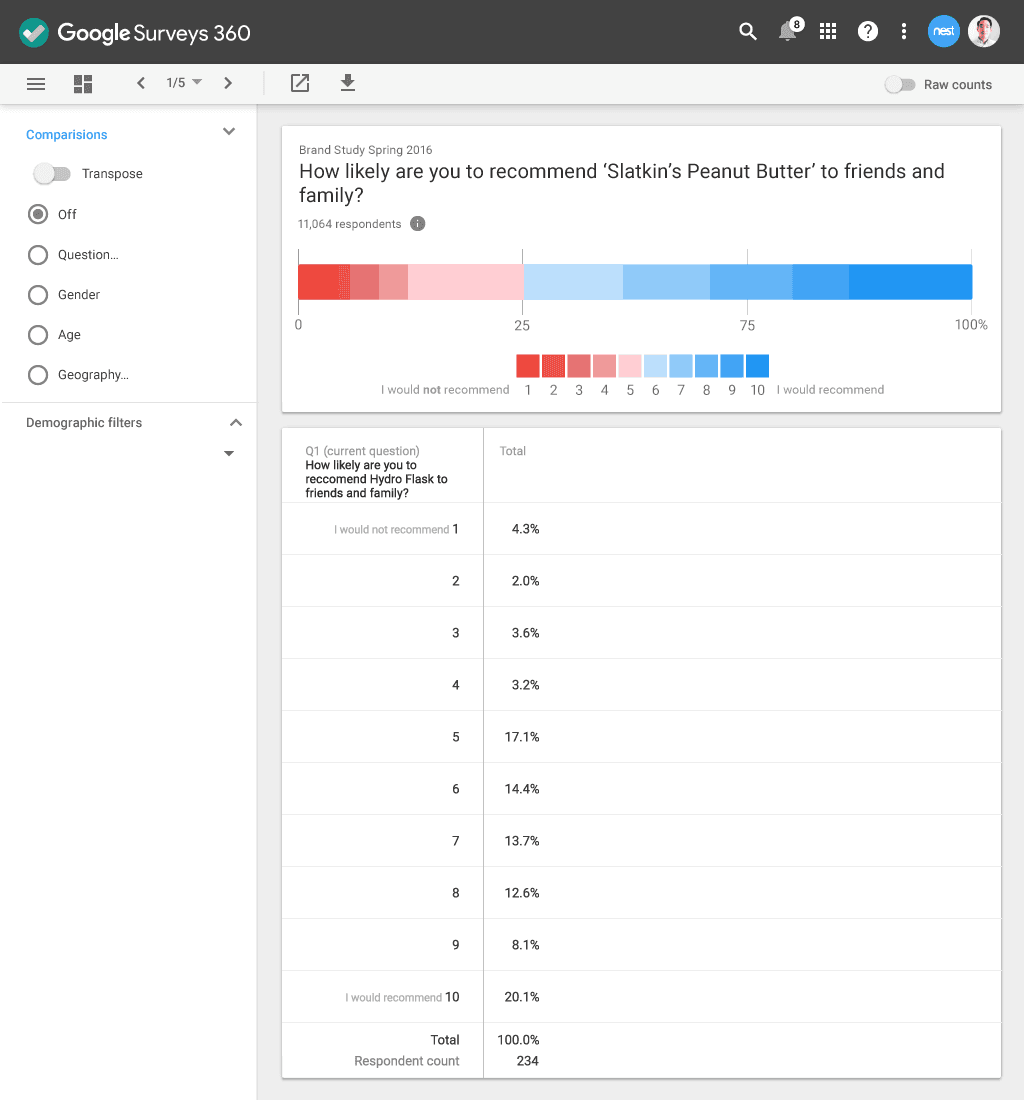Open the three-dot overflow menu
The height and width of the screenshot is (1100, 1024).
click(904, 31)
